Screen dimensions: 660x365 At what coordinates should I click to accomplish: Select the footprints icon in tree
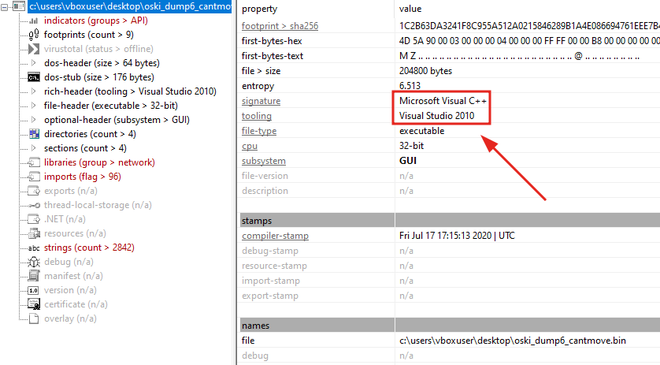click(34, 35)
